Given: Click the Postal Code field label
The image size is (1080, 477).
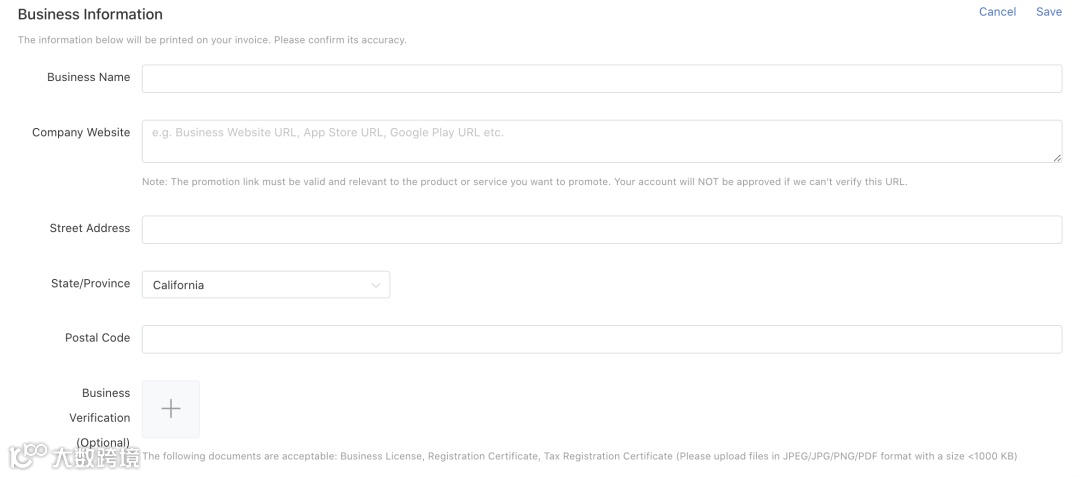Looking at the screenshot, I should [97, 338].
